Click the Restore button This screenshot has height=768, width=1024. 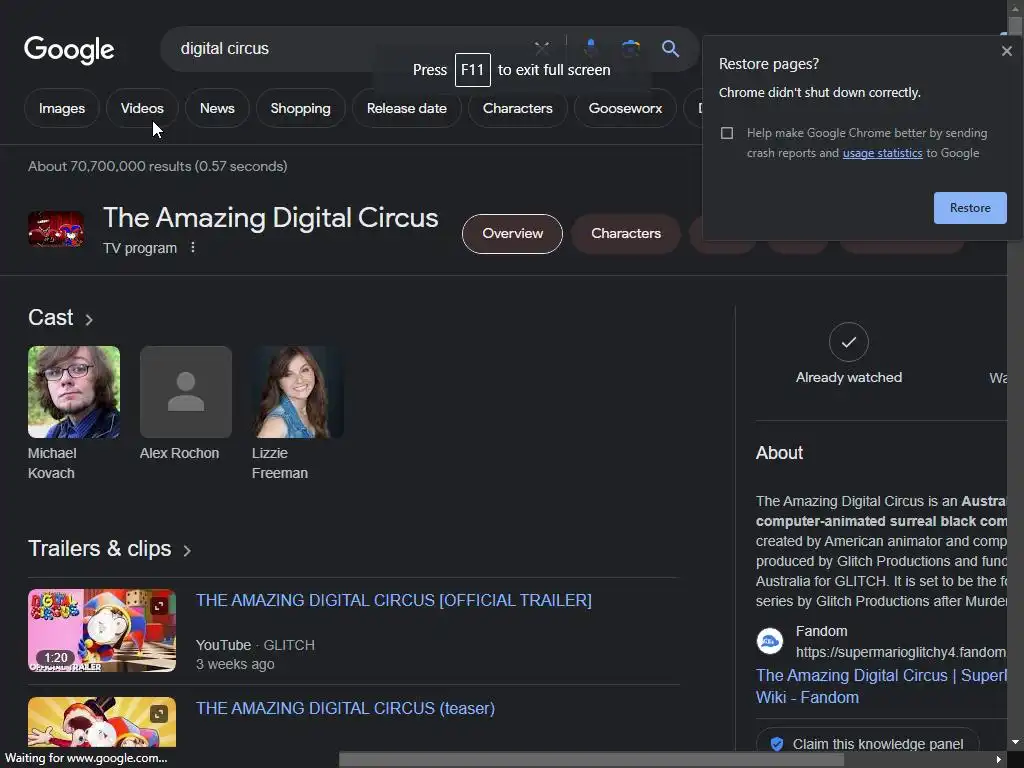tap(970, 208)
